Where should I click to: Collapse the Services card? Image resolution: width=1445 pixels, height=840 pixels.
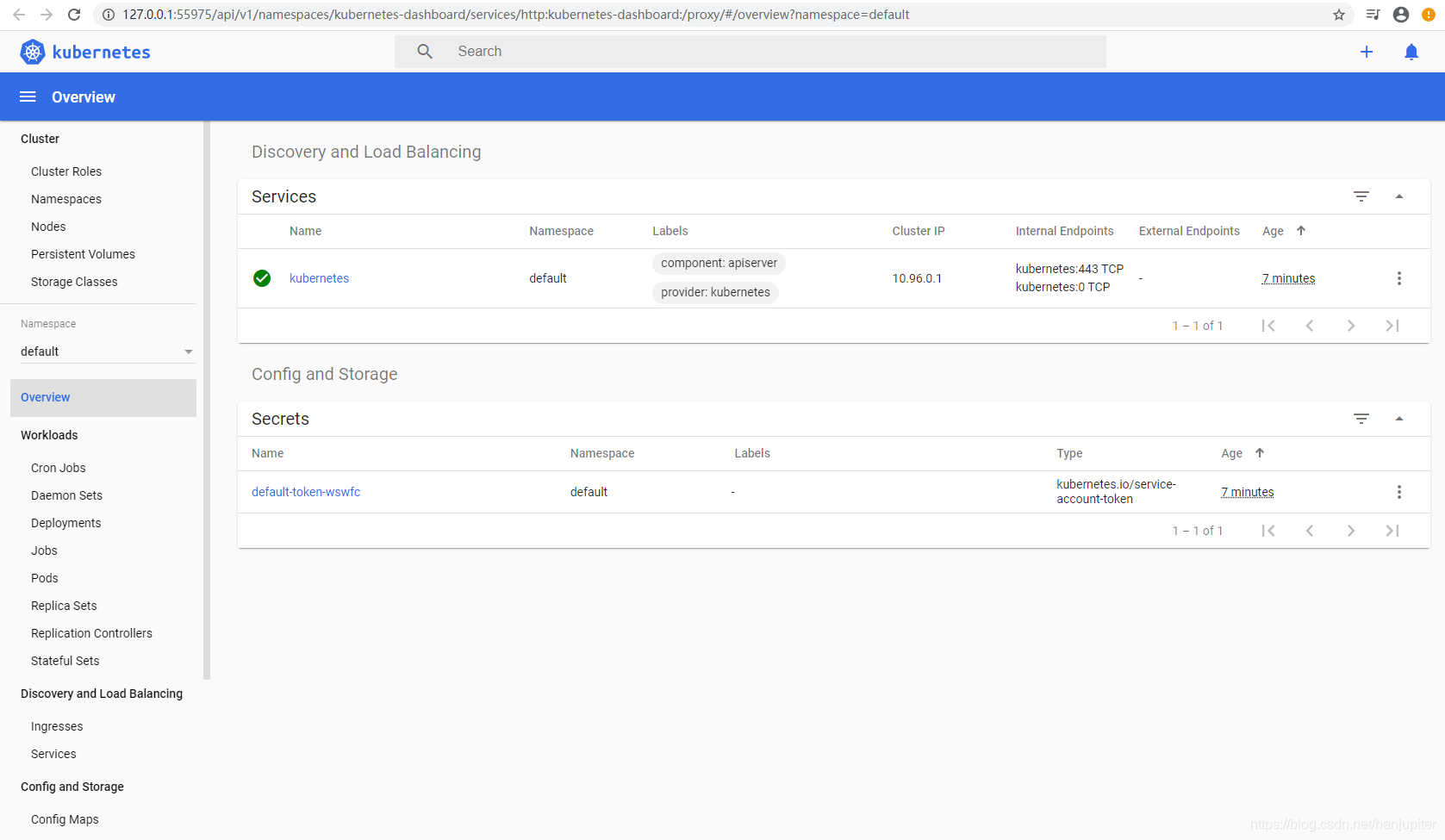[1399, 196]
